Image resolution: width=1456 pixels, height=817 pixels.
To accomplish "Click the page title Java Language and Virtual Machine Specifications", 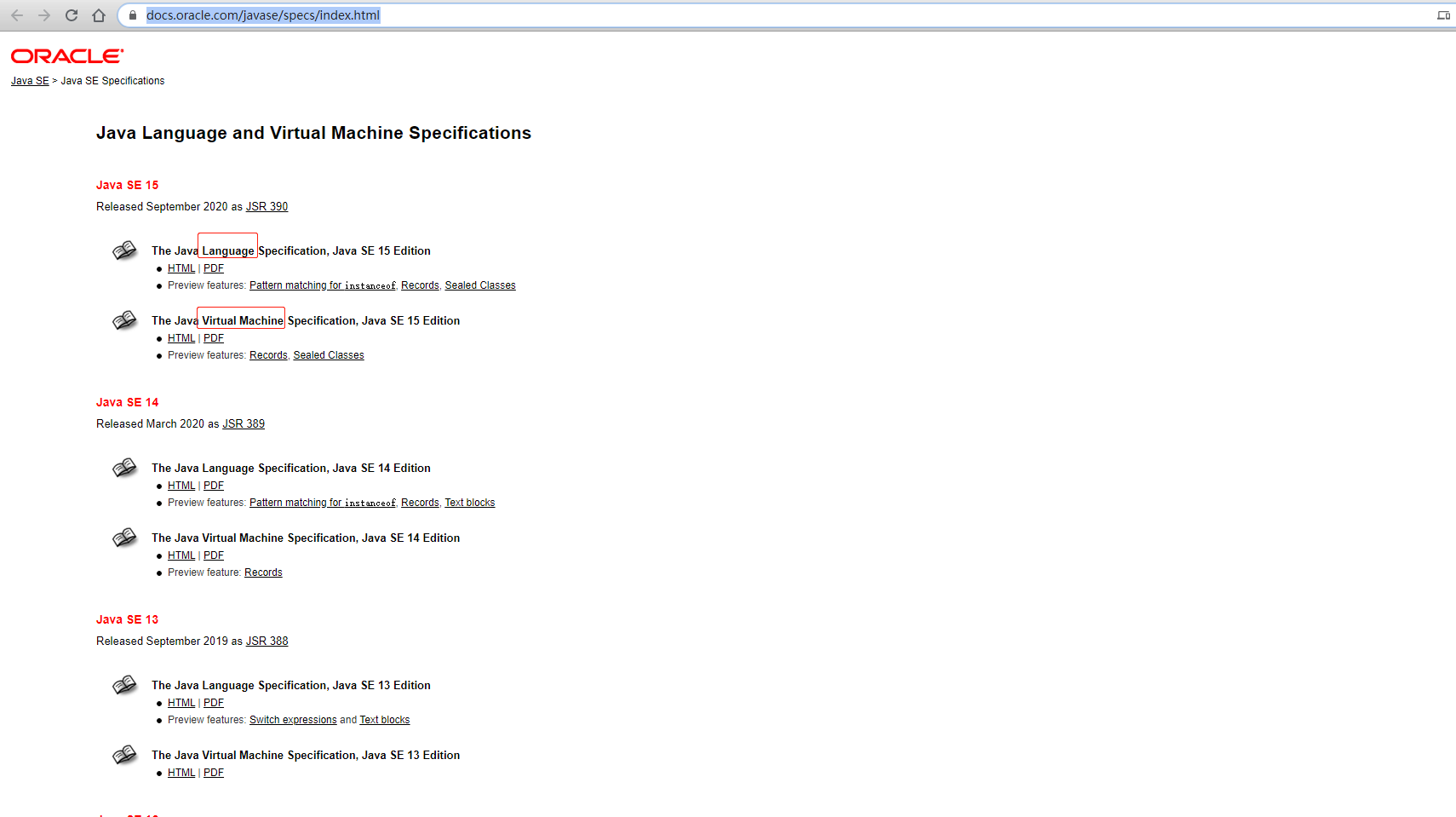I will pos(313,133).
